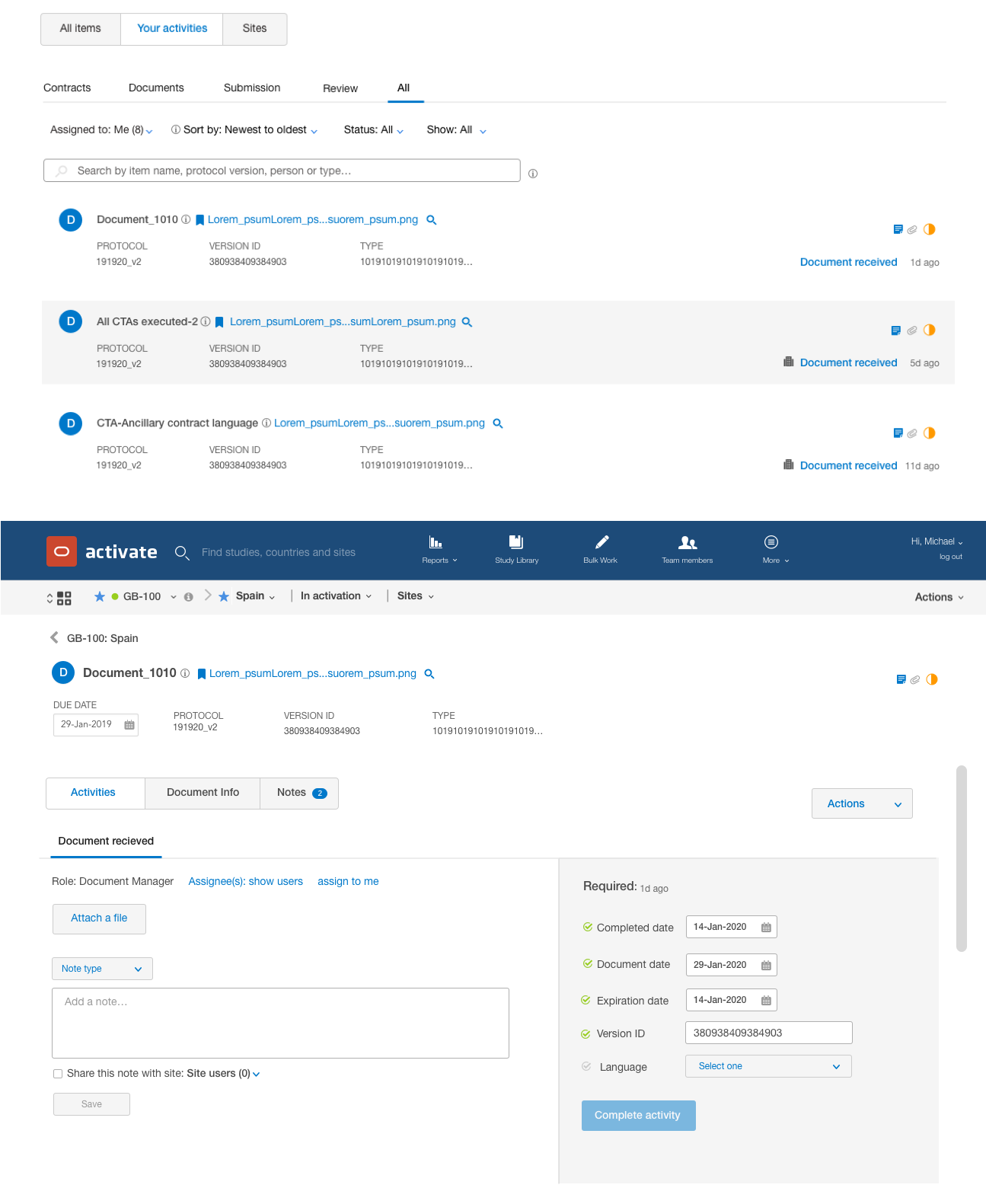Image resolution: width=986 pixels, height=1204 pixels.
Task: Click the Assignee(s): show users link
Action: pos(245,882)
